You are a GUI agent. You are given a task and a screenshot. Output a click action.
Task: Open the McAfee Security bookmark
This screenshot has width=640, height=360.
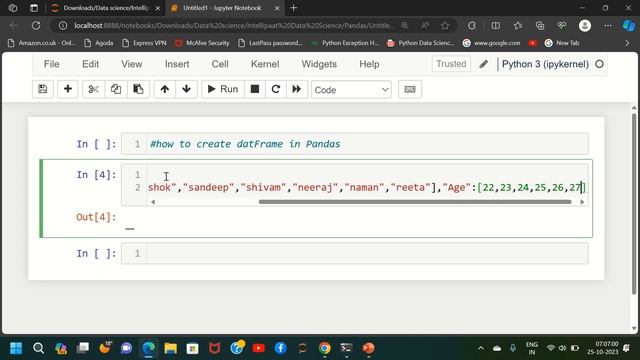tap(202, 43)
